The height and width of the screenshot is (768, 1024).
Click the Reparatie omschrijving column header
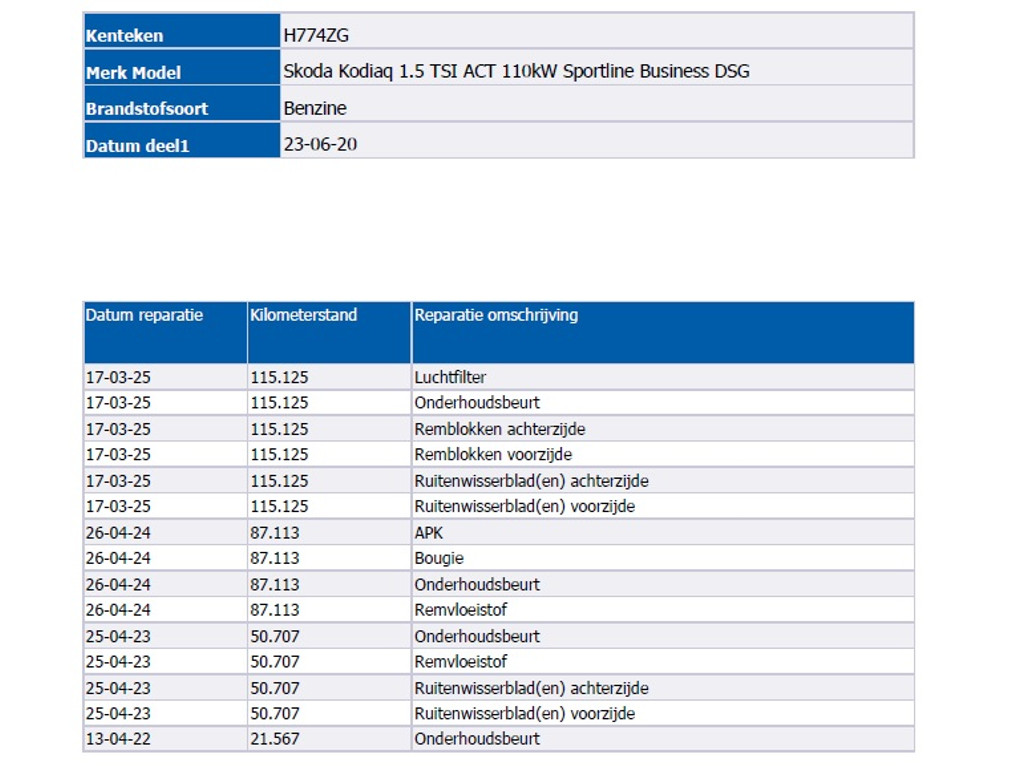496,315
